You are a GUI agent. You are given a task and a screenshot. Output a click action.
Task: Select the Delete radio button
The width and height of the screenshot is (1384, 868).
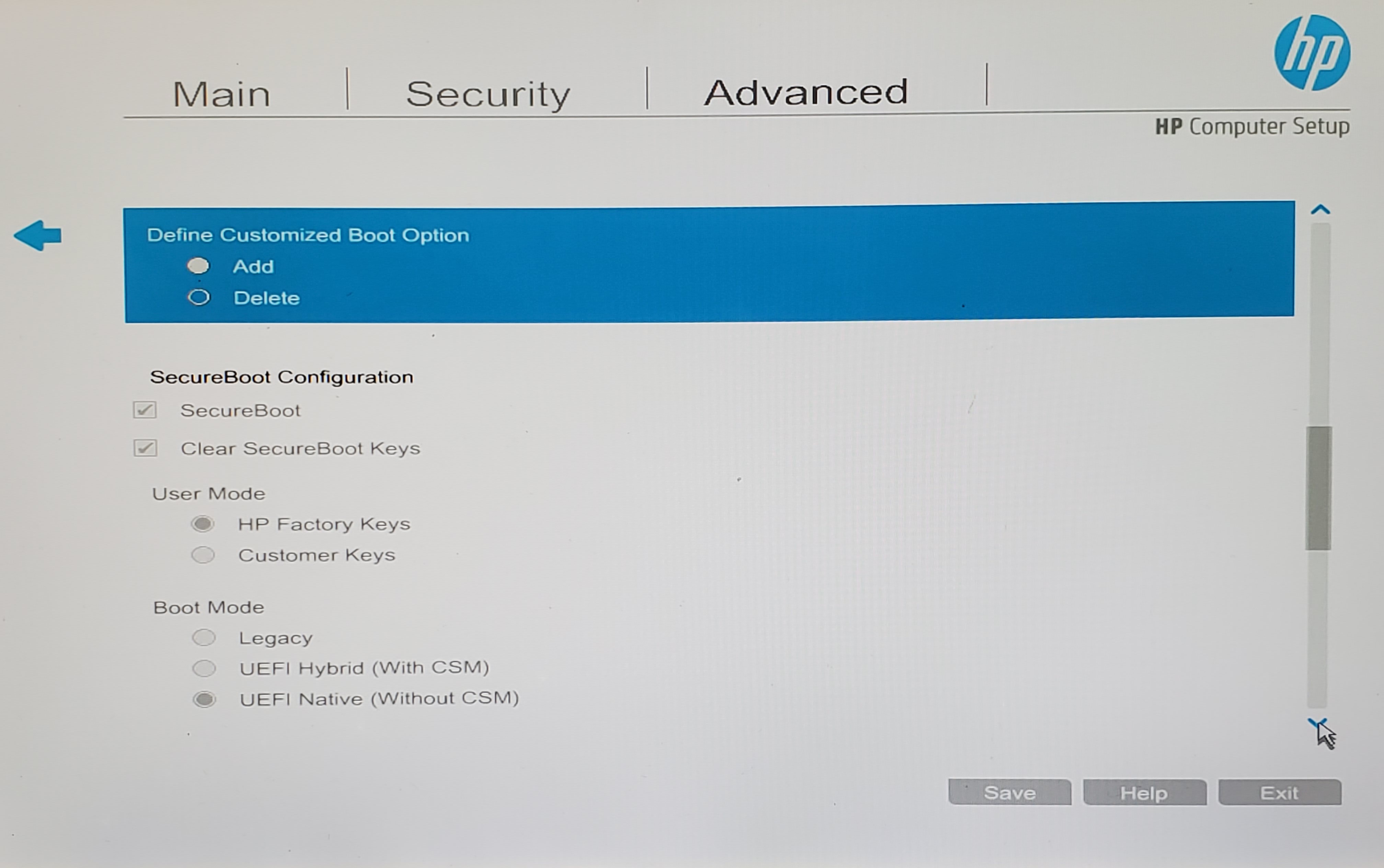click(x=199, y=297)
